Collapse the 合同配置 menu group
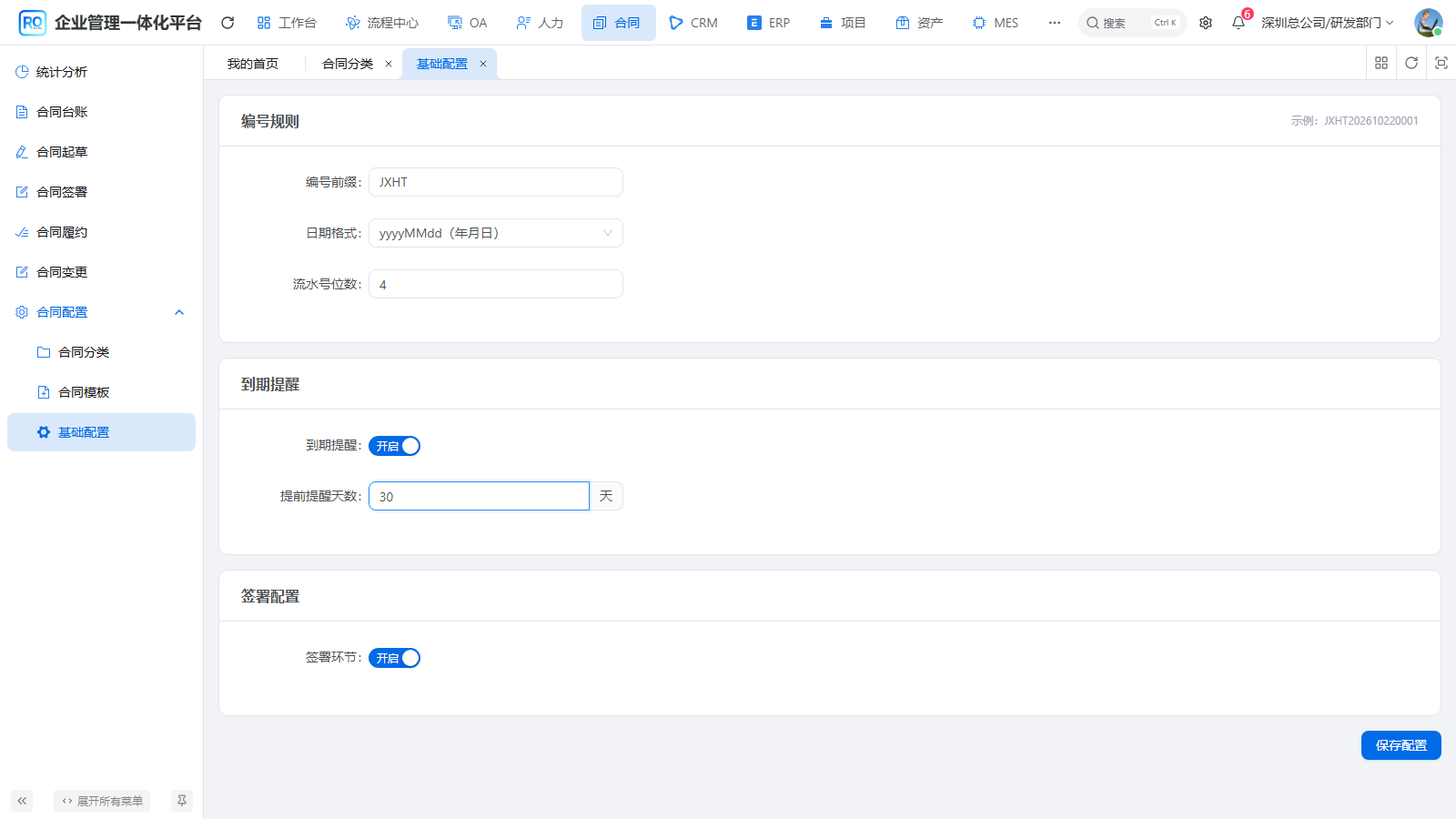1456x819 pixels. click(x=101, y=312)
